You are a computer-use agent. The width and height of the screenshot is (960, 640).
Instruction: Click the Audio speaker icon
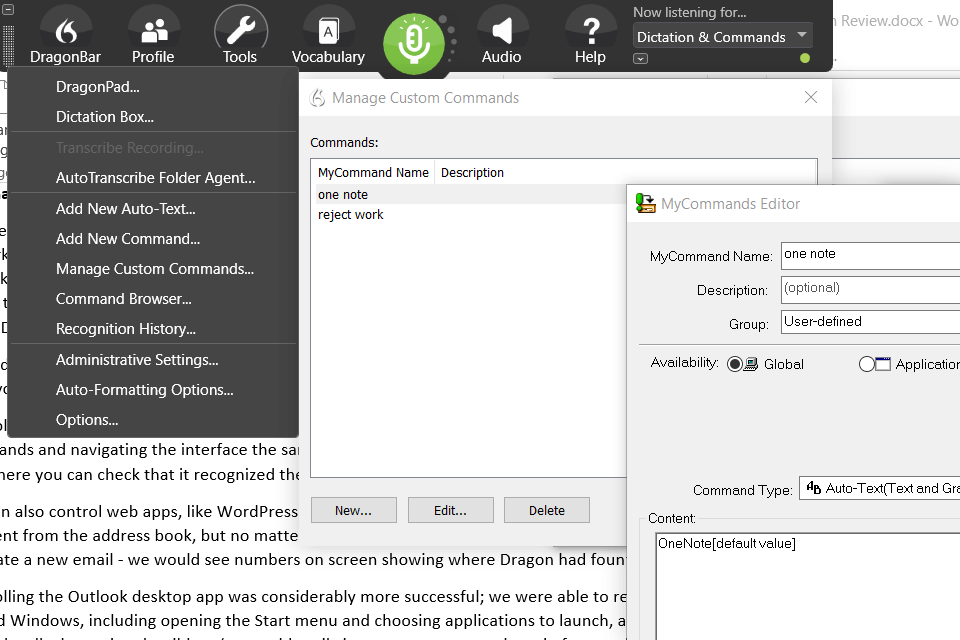pos(502,30)
